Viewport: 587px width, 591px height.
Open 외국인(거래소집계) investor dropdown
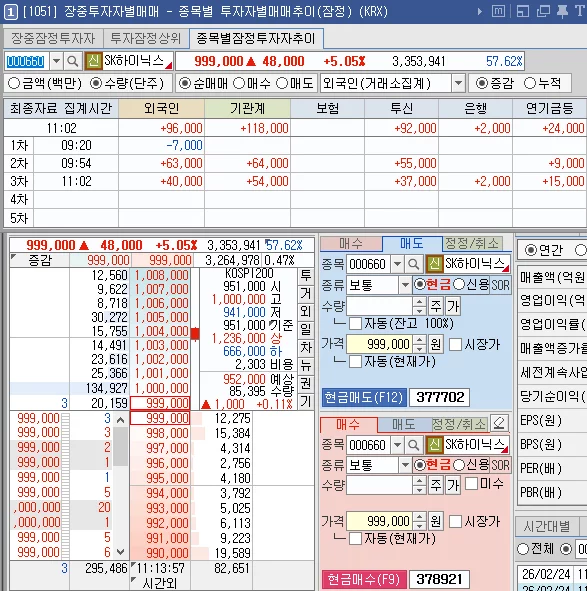458,83
